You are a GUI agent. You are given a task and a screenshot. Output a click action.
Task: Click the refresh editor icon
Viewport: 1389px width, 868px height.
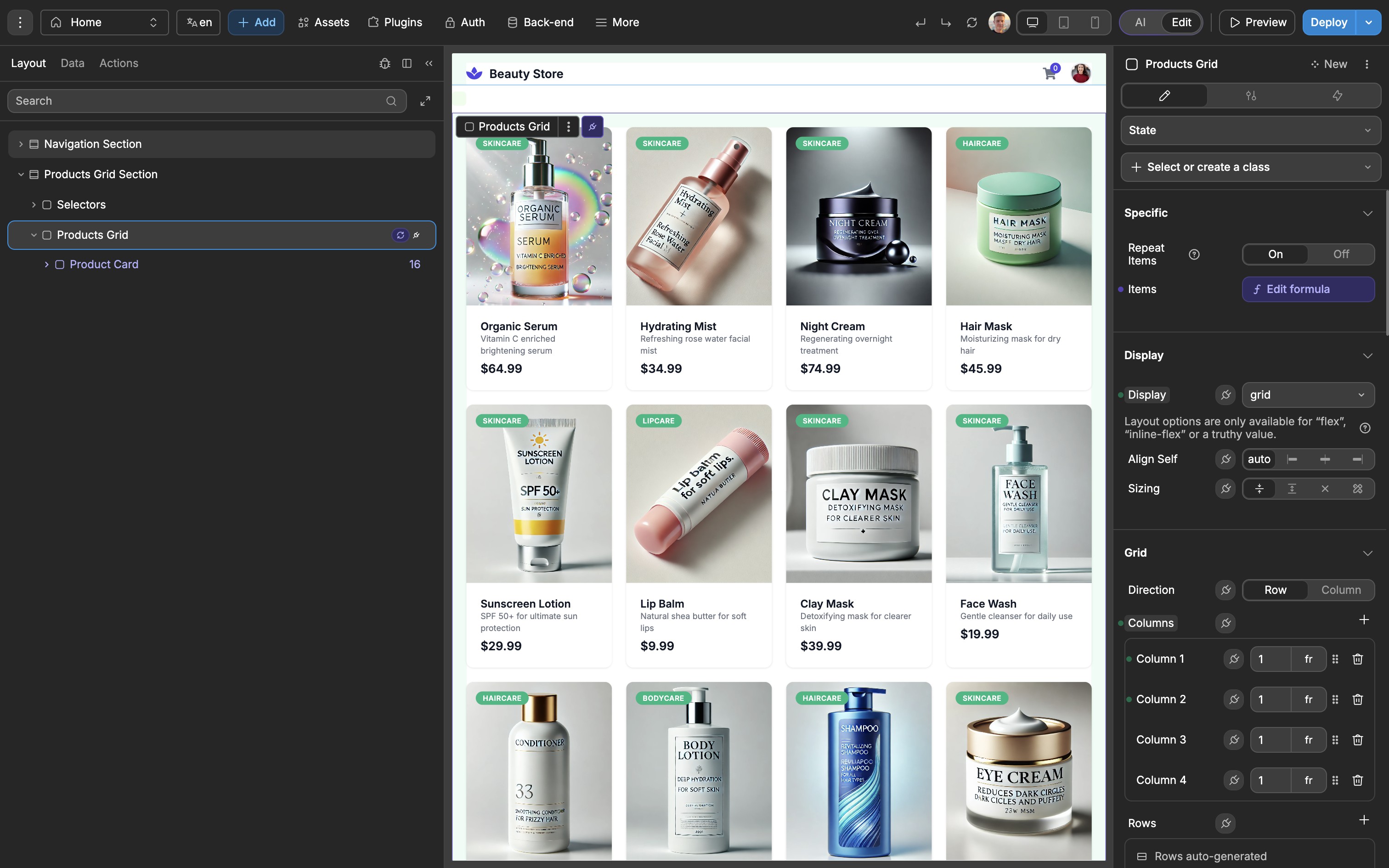click(972, 23)
